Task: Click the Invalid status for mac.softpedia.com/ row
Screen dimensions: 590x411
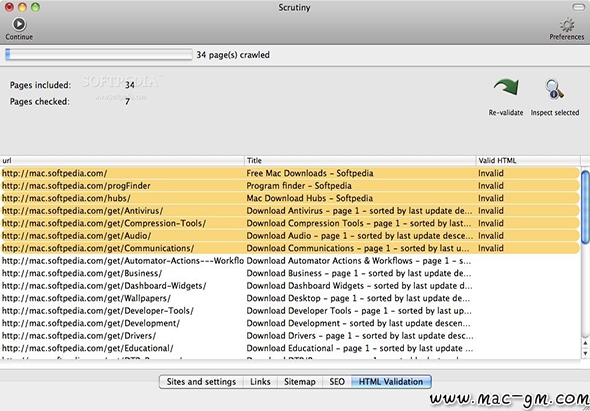Action: (491, 173)
